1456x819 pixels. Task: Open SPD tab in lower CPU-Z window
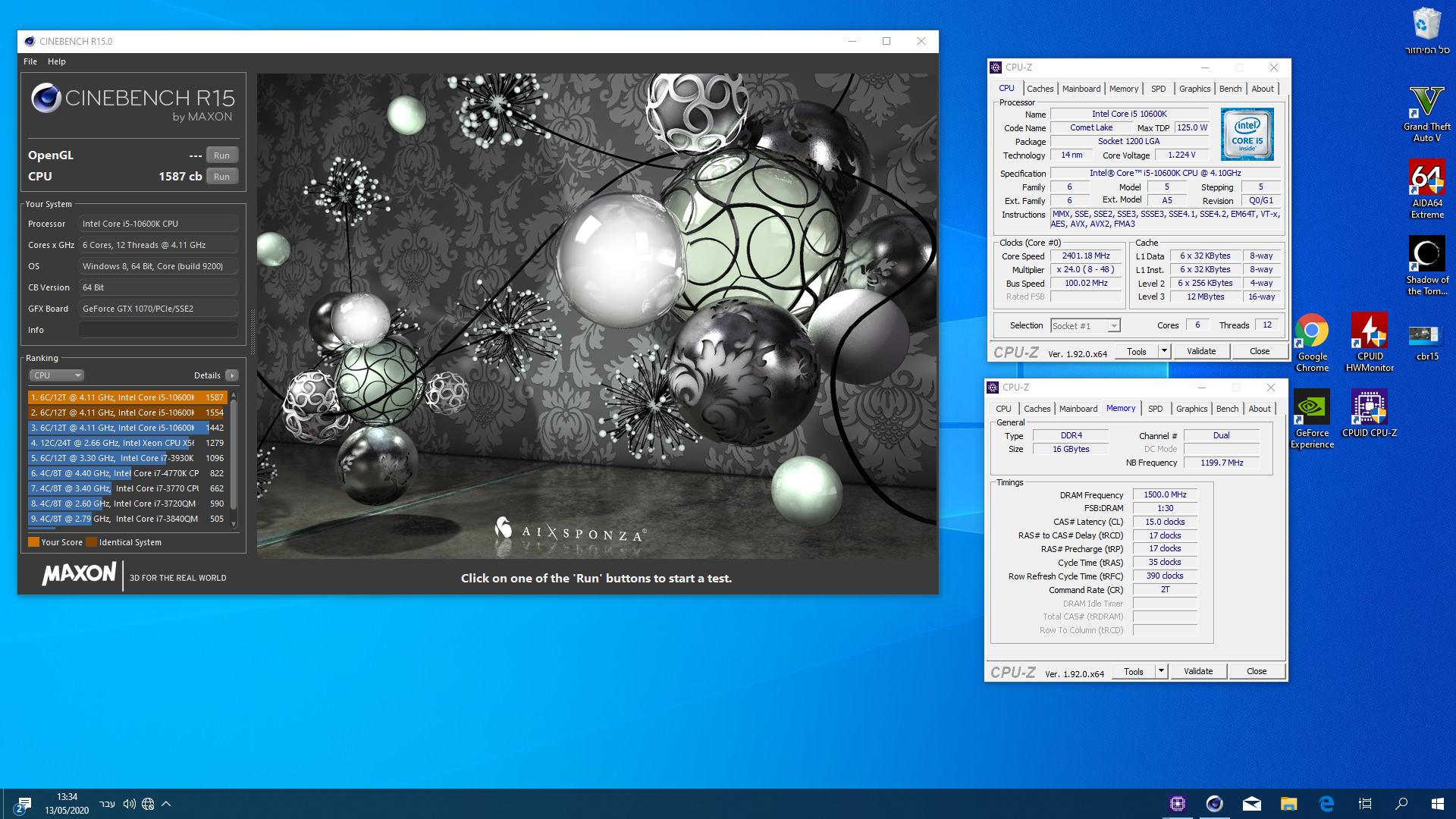[1155, 409]
